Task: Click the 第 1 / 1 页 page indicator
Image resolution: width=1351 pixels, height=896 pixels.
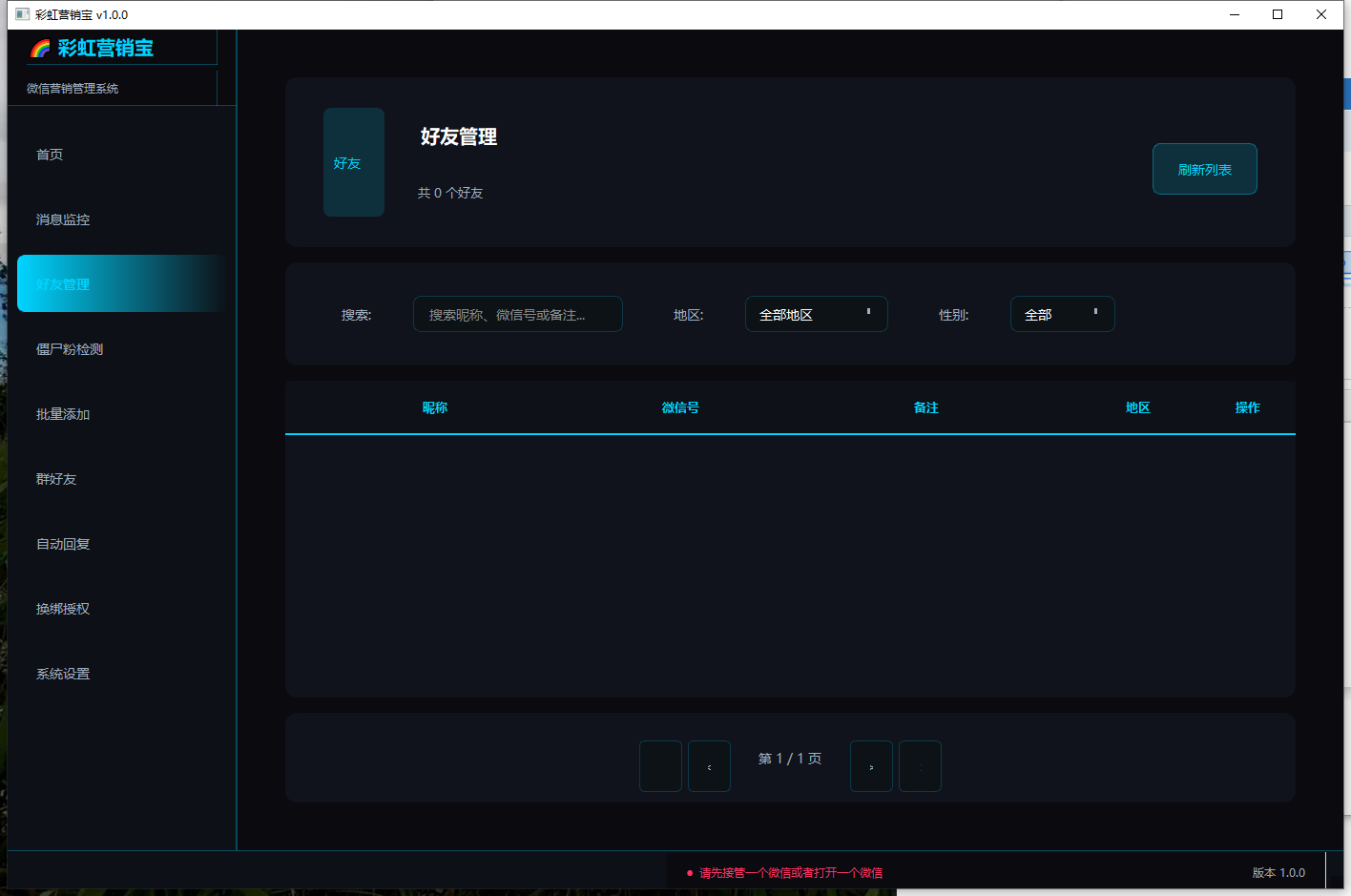Action: pos(790,759)
